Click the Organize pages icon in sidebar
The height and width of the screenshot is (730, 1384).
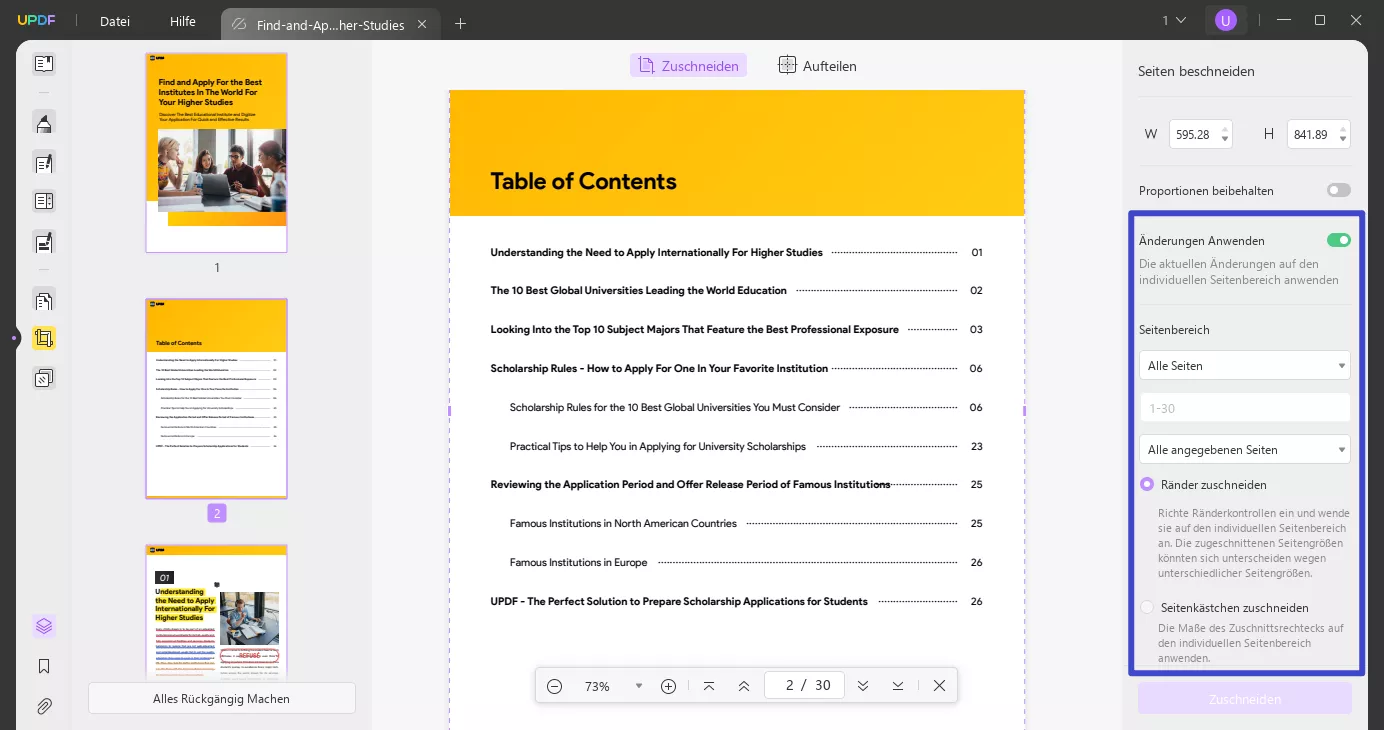43,300
